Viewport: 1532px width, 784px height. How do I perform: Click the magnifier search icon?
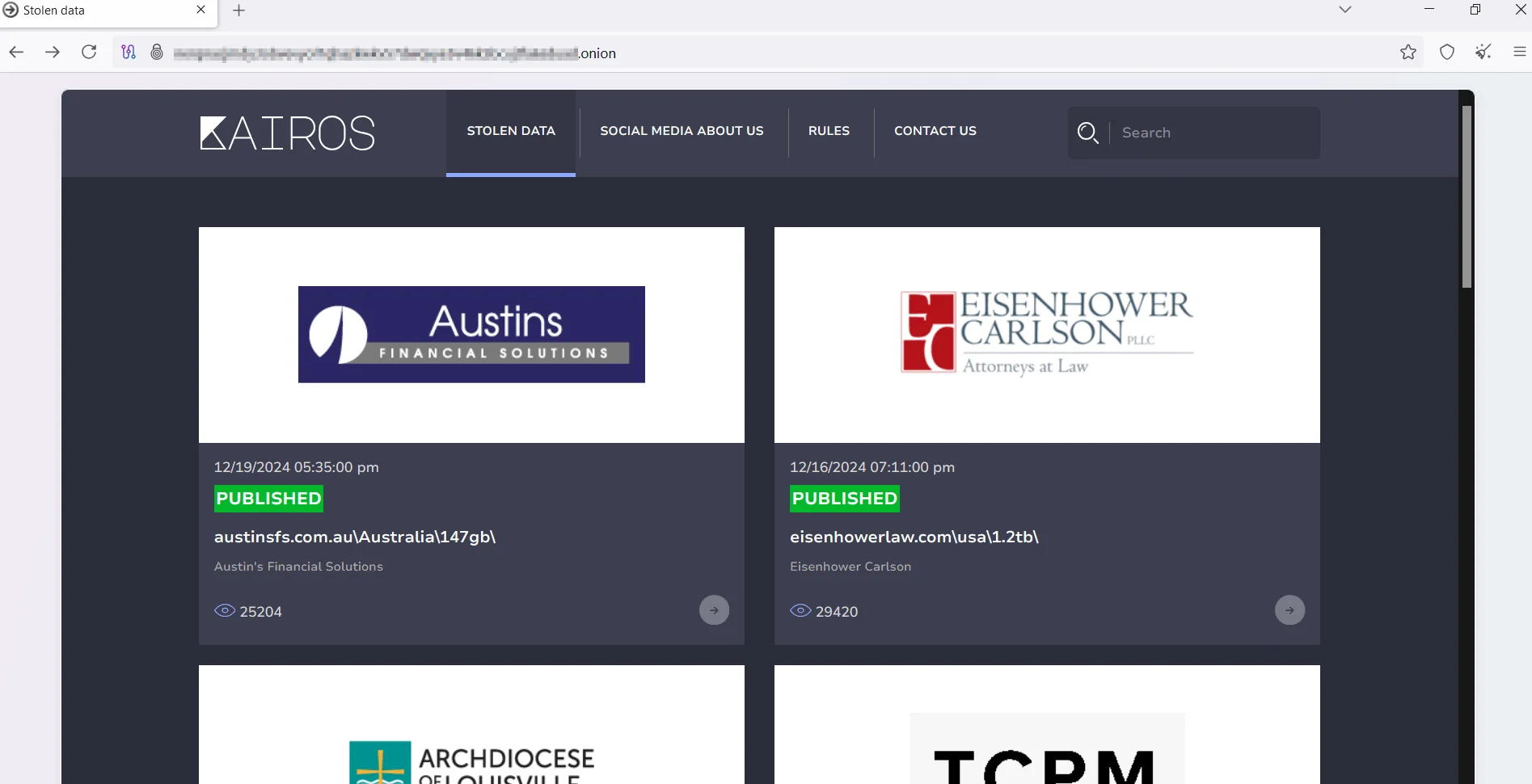(1088, 133)
